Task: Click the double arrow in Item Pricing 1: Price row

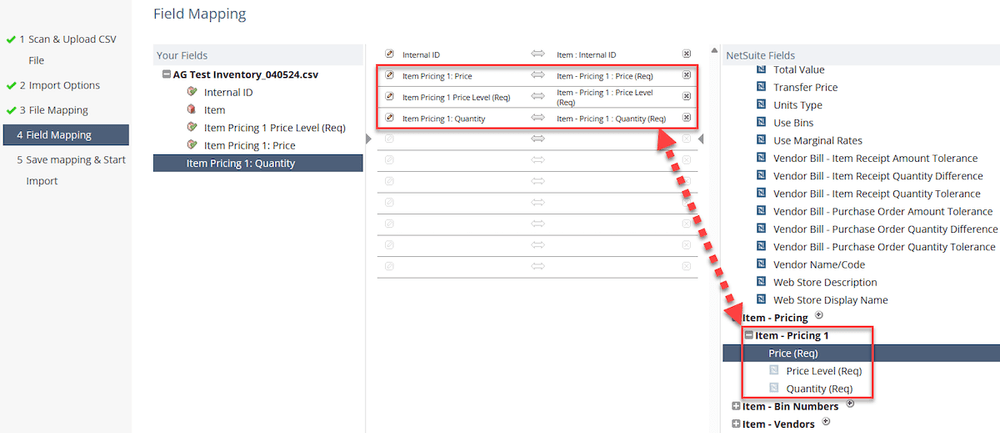Action: pos(538,75)
